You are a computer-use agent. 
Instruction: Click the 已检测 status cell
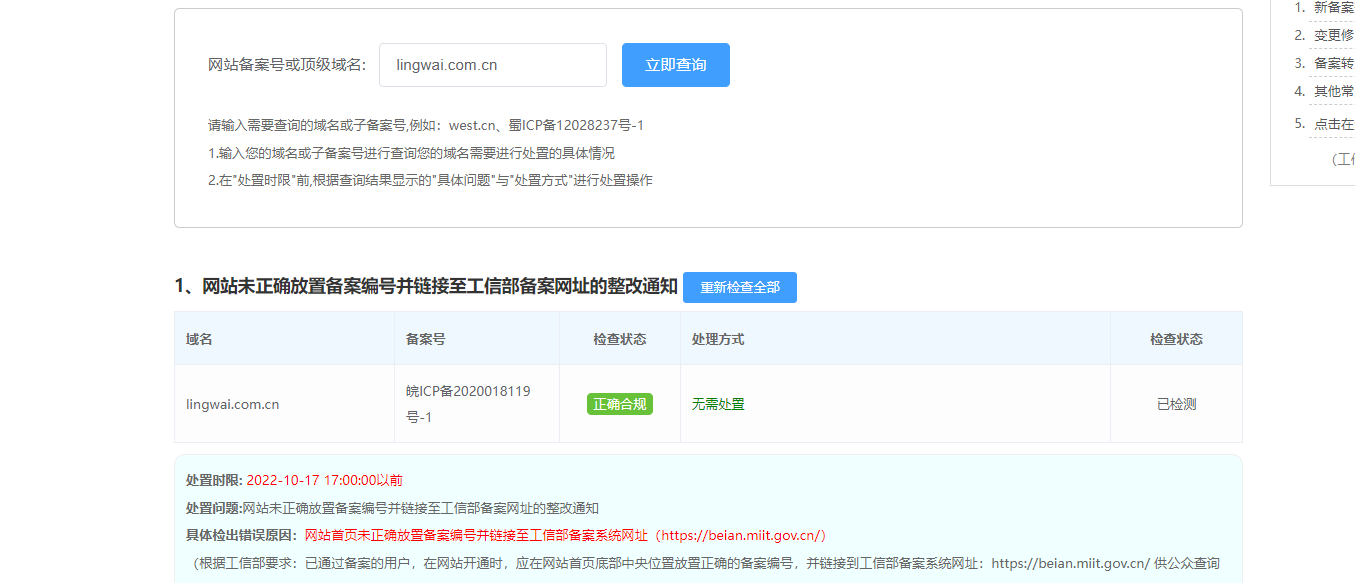[x=1176, y=404]
